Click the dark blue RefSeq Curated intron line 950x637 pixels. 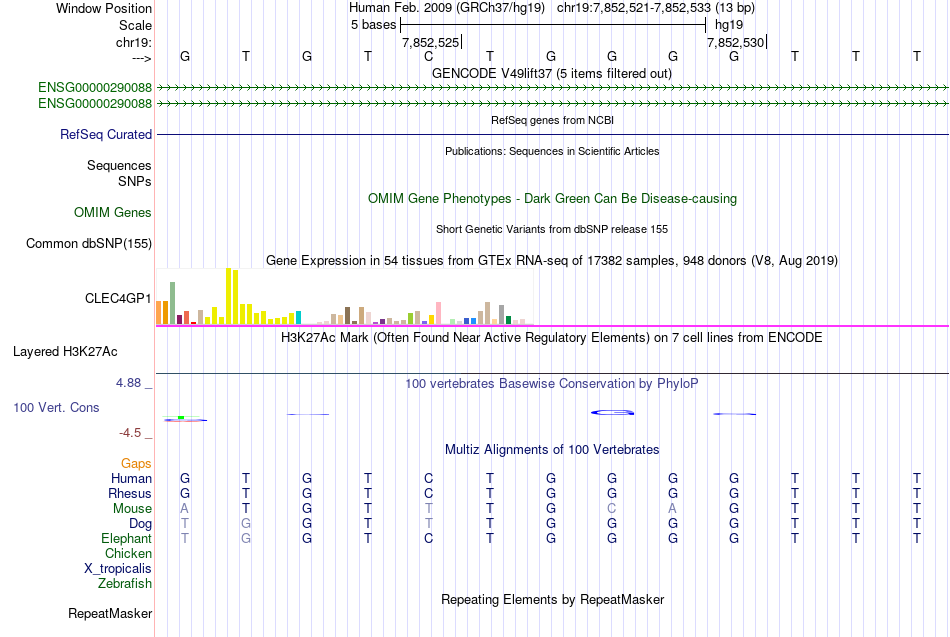tap(552, 135)
